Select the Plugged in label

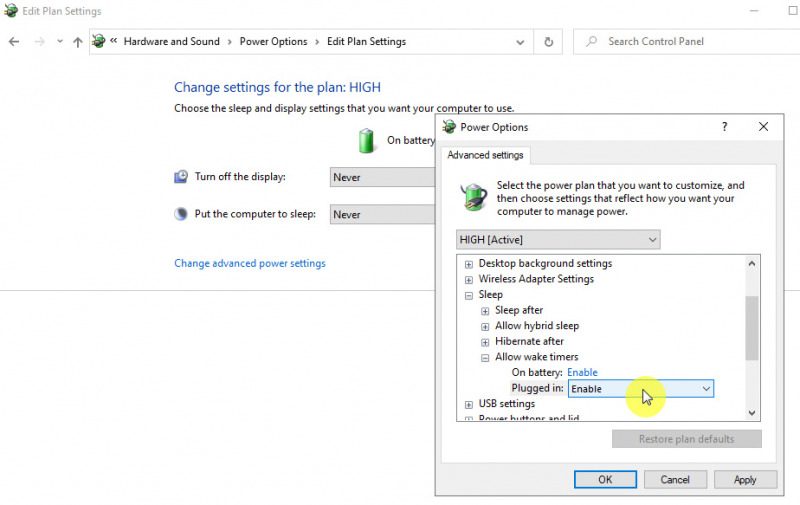[x=537, y=388]
